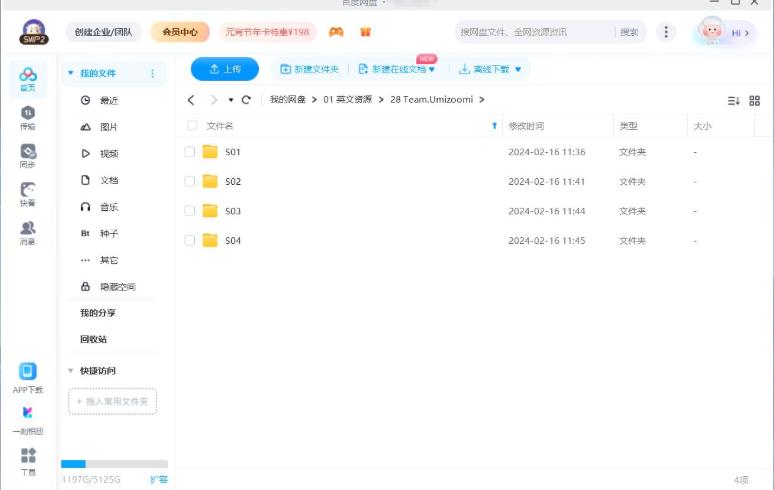Click New Folder button
774x490 pixels.
310,70
